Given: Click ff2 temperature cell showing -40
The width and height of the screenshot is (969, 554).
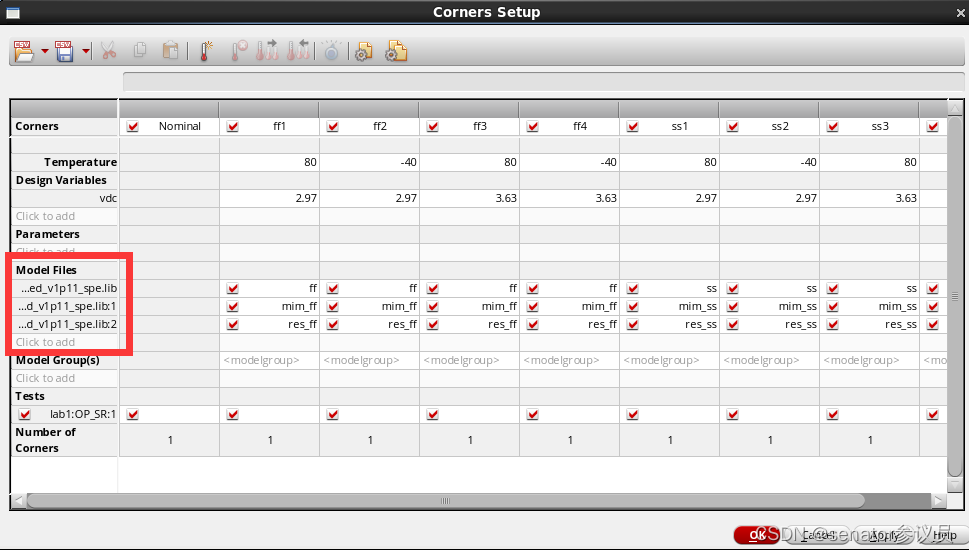Looking at the screenshot, I should tap(370, 162).
